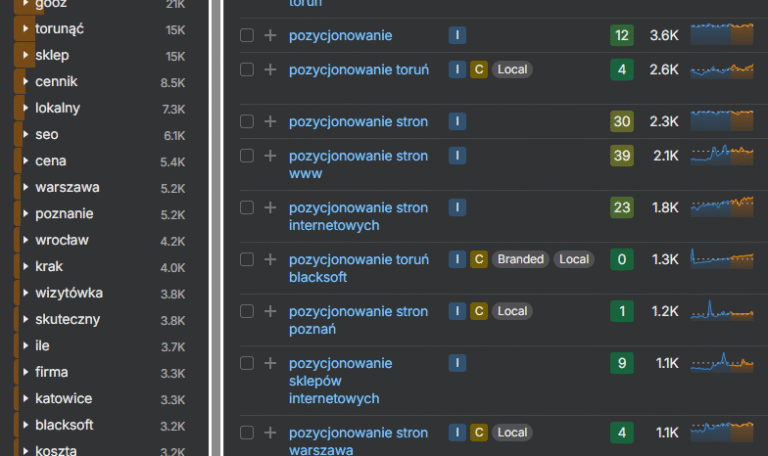The height and width of the screenshot is (456, 768).
Task: Click the Branded tag on 'pozycjonowanie toruń blacksoft'
Action: point(521,260)
